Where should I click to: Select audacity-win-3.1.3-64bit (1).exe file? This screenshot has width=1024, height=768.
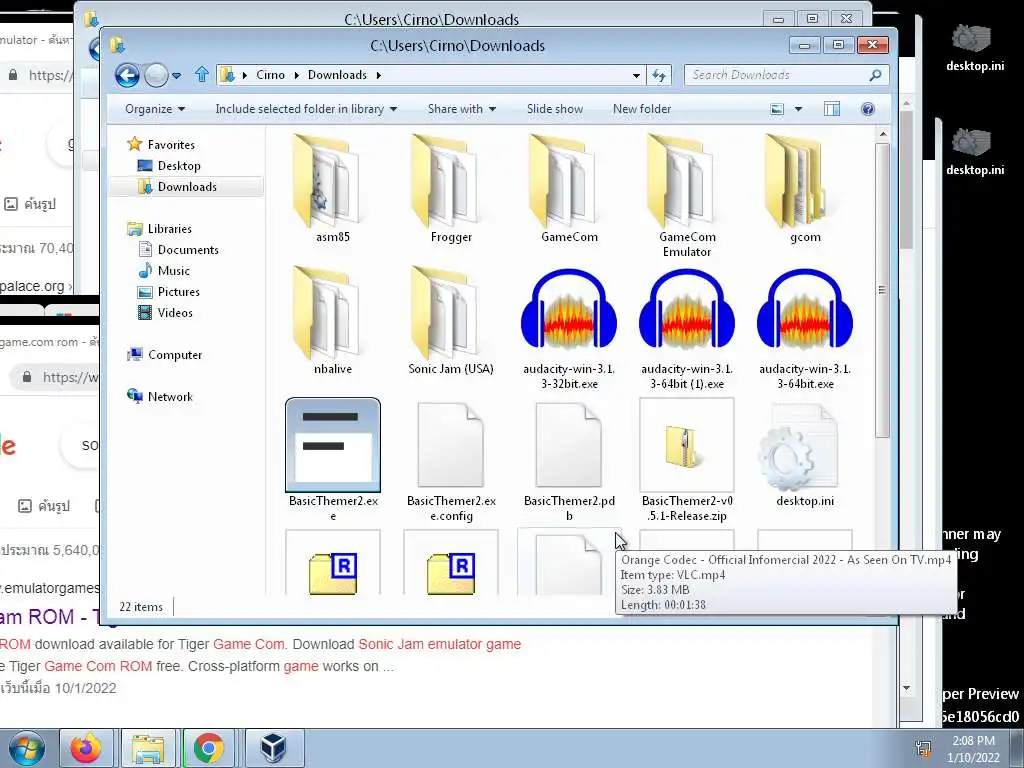click(x=687, y=328)
